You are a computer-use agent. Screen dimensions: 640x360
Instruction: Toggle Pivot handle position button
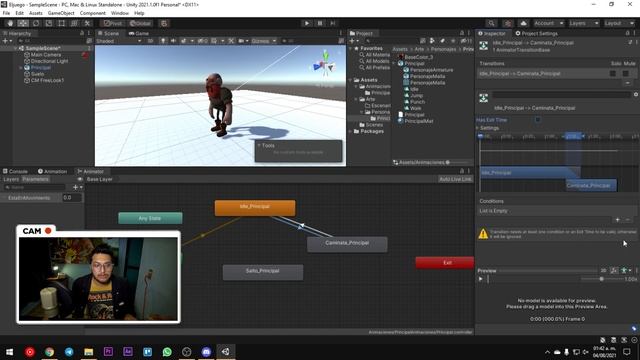[x=113, y=23]
